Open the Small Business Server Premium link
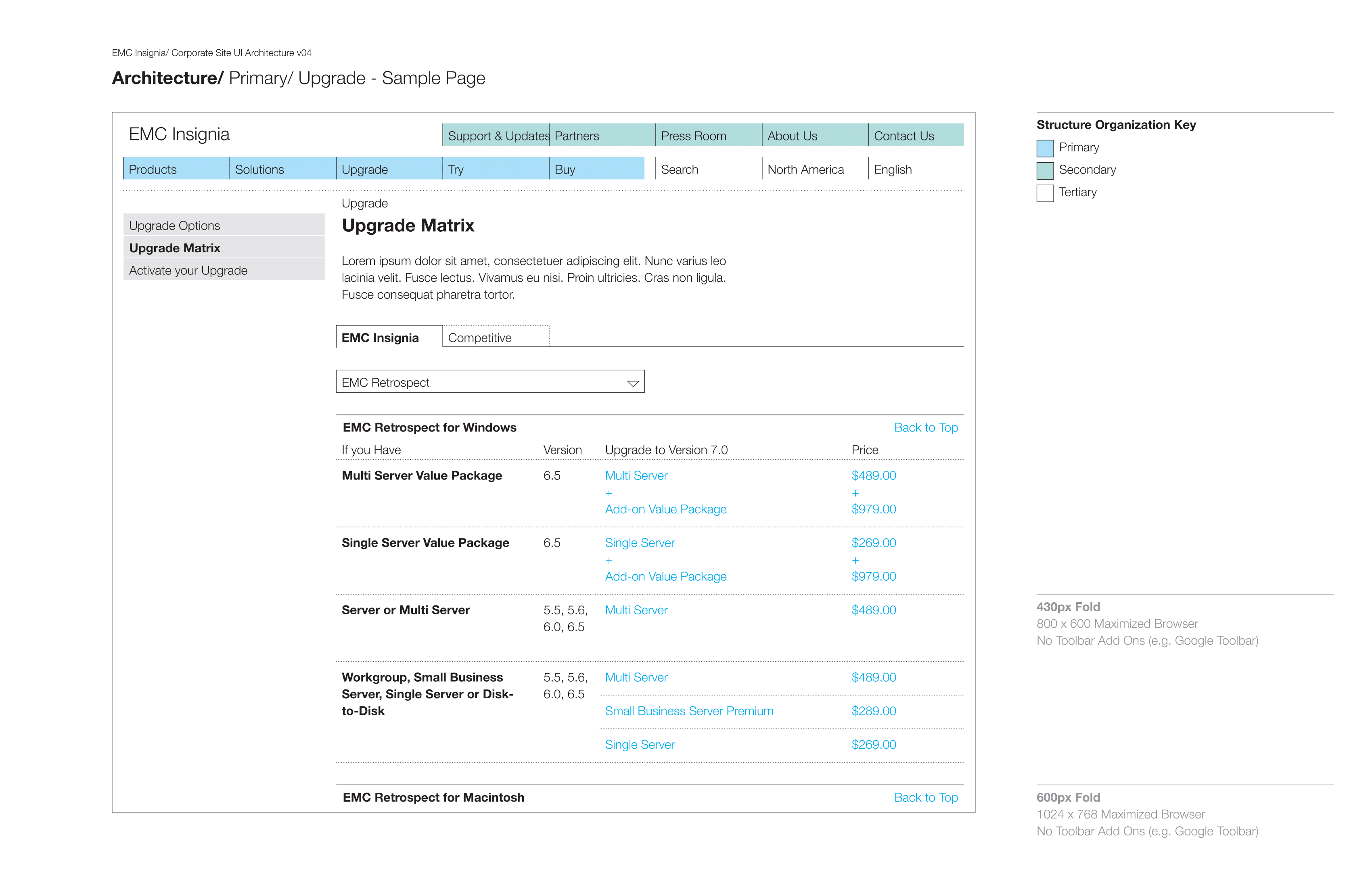The image size is (1372, 888). coord(689,711)
